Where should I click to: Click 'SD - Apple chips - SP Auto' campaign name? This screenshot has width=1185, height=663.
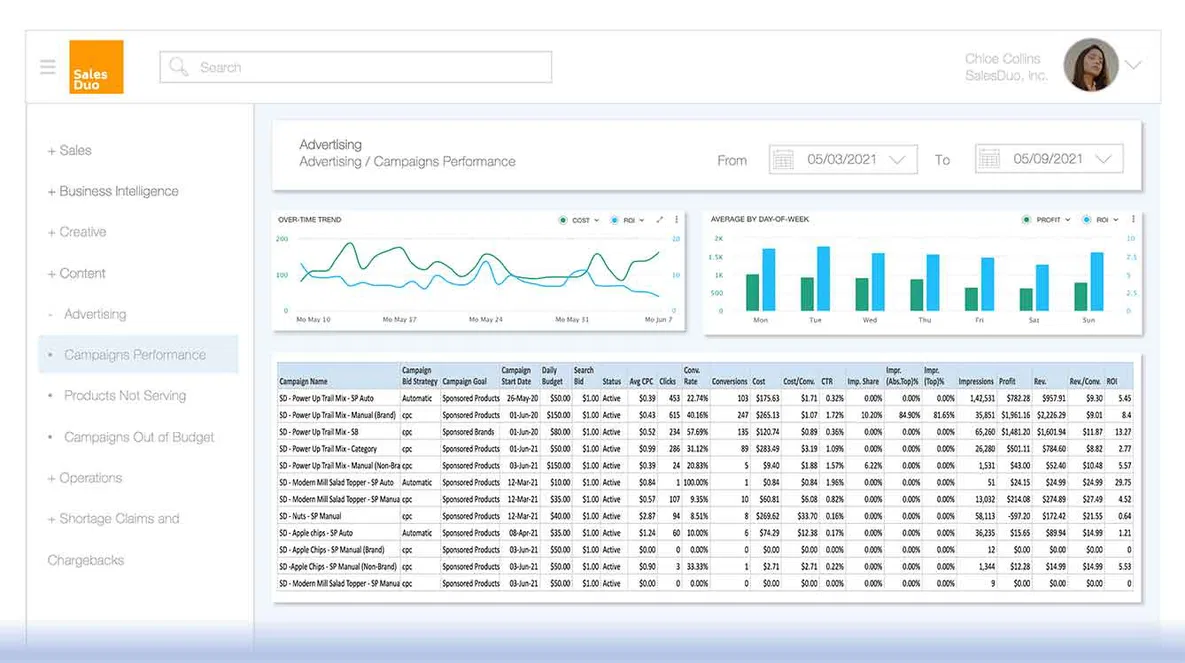tap(316, 533)
